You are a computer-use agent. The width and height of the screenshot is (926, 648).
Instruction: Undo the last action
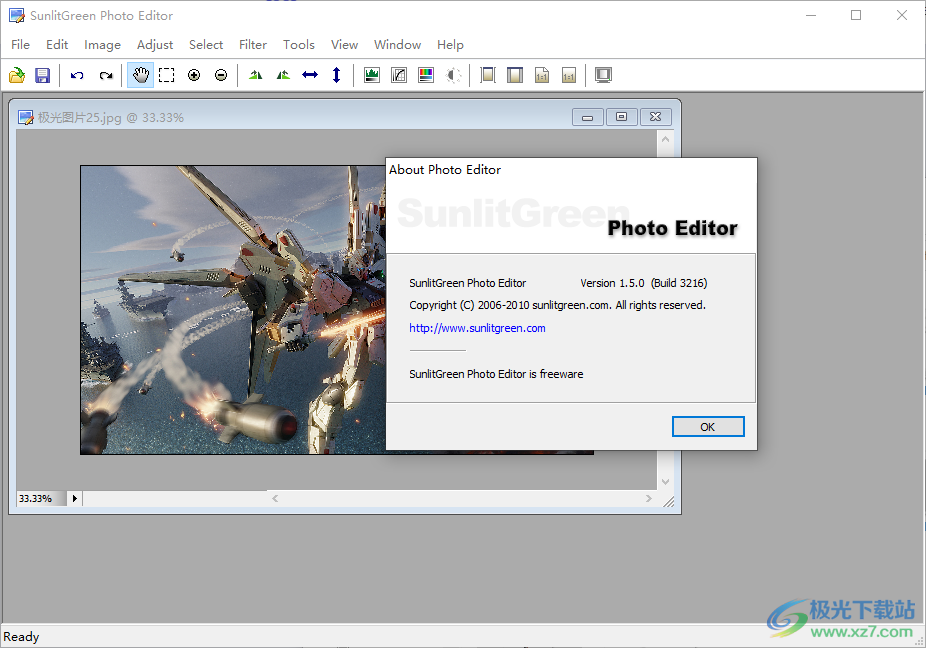coord(77,75)
